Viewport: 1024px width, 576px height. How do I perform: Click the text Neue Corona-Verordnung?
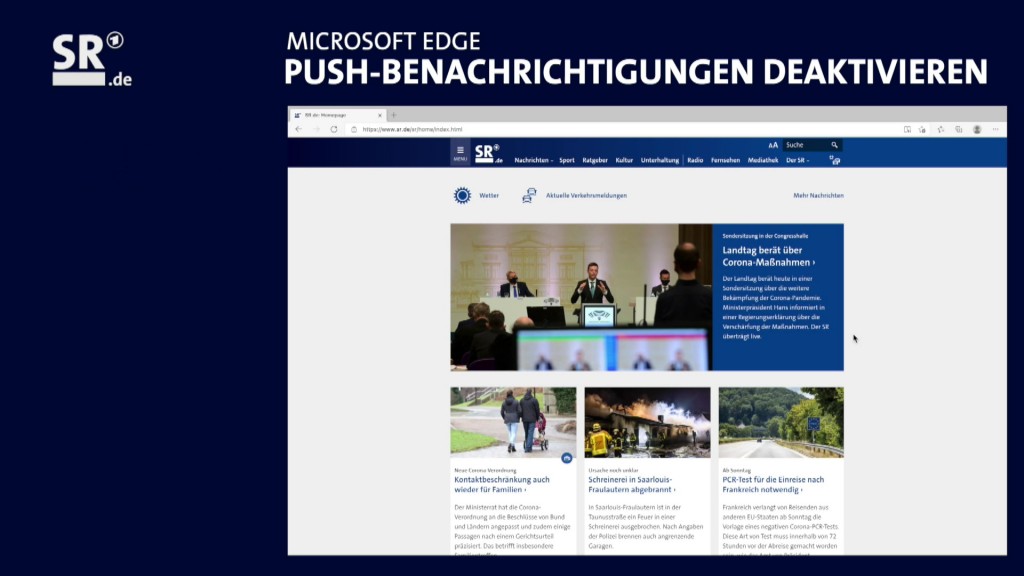[x=485, y=470]
